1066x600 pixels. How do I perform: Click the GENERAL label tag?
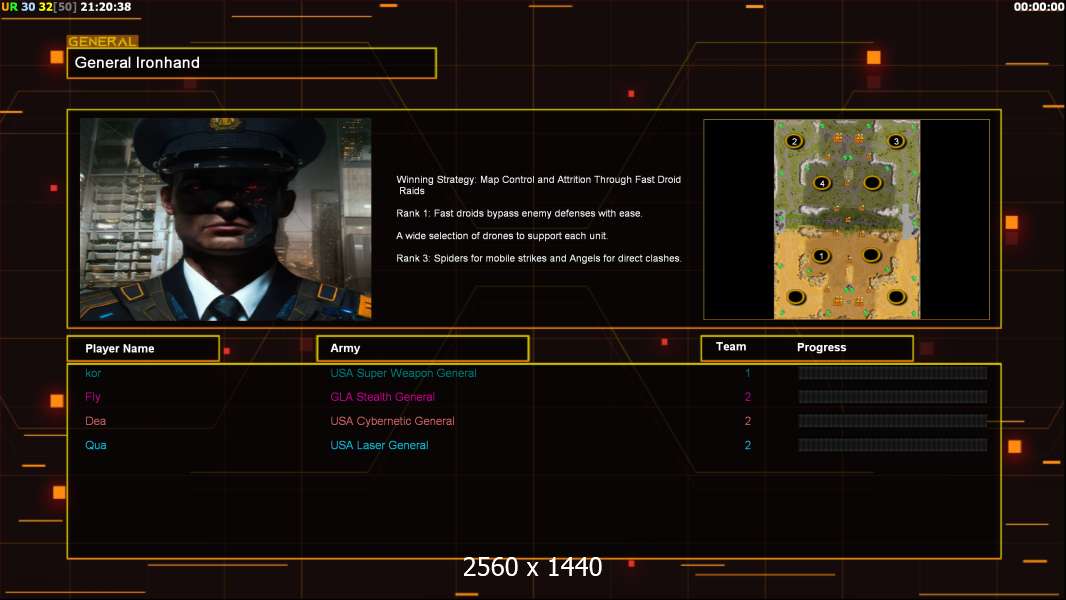pyautogui.click(x=103, y=41)
